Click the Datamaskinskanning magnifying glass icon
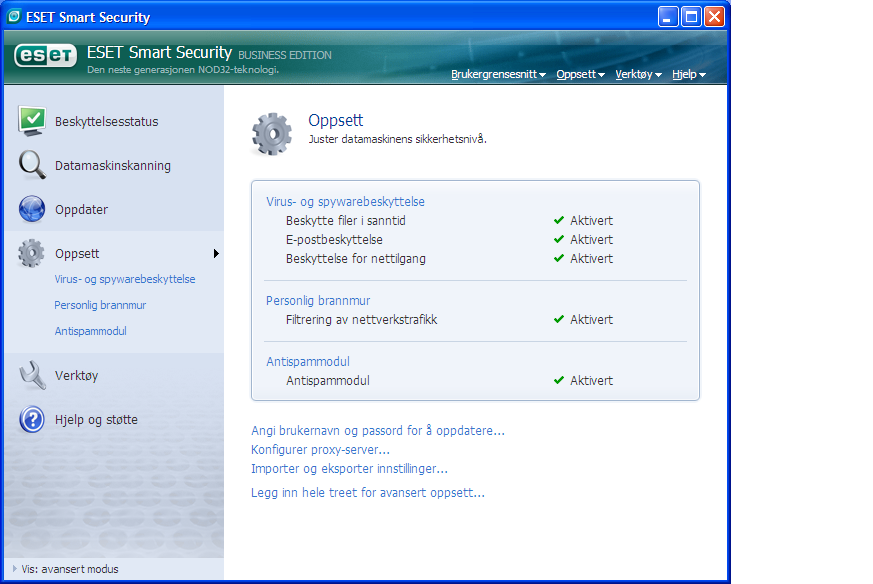 pos(32,165)
